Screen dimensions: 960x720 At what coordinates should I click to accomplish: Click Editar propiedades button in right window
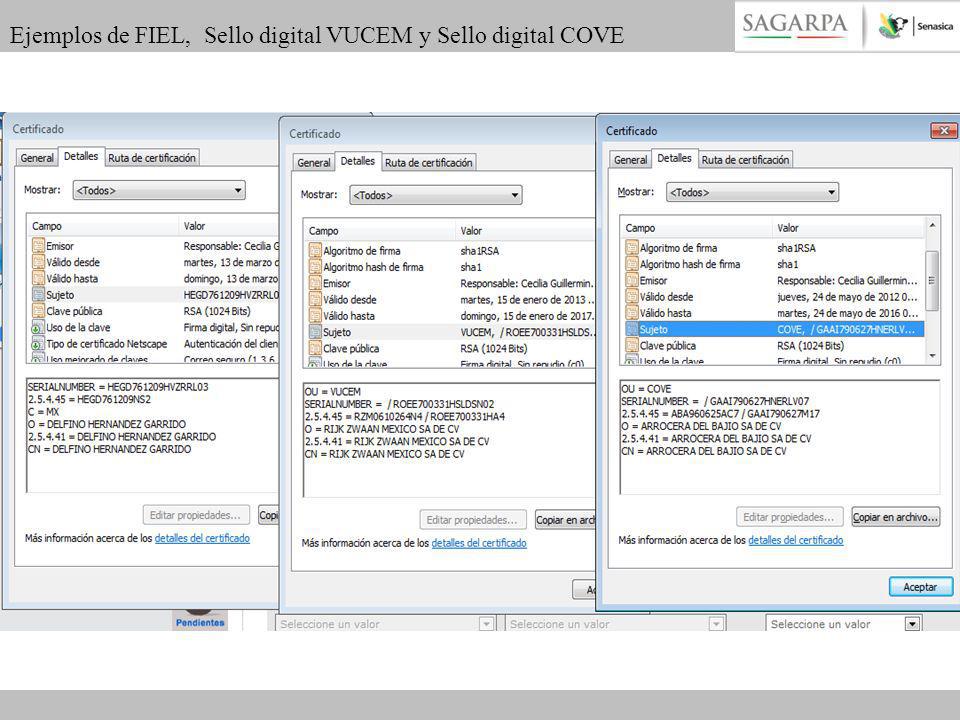point(789,517)
